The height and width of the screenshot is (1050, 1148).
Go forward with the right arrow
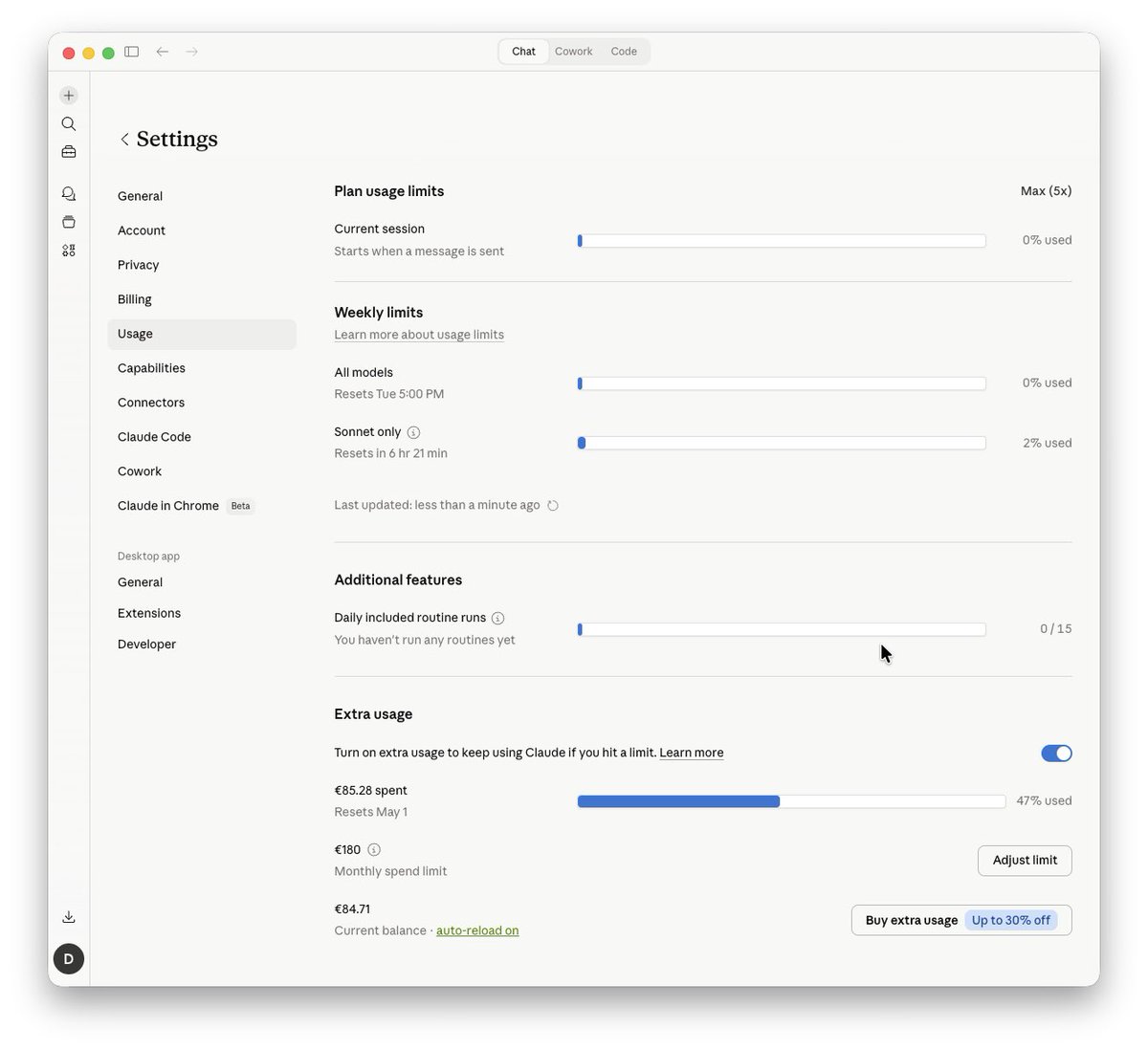[192, 52]
